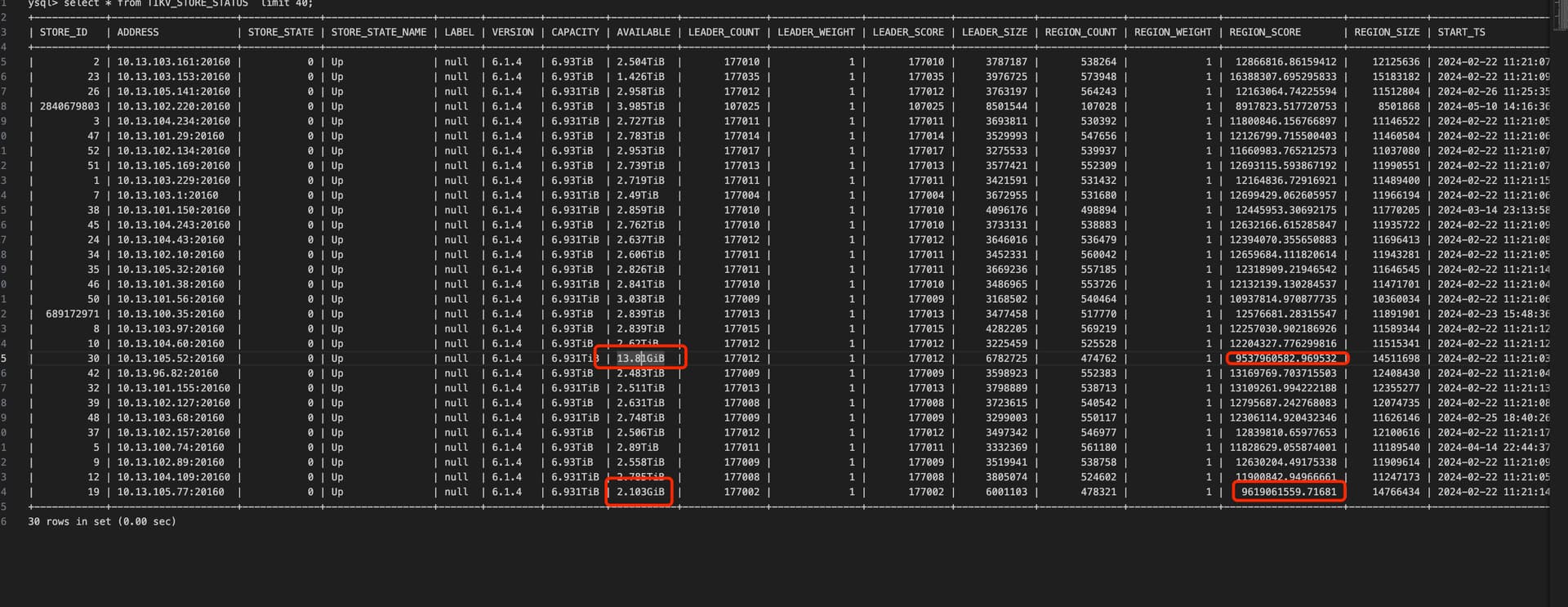
Task: Click the REGION_SCORE column header
Action: coord(1265,33)
